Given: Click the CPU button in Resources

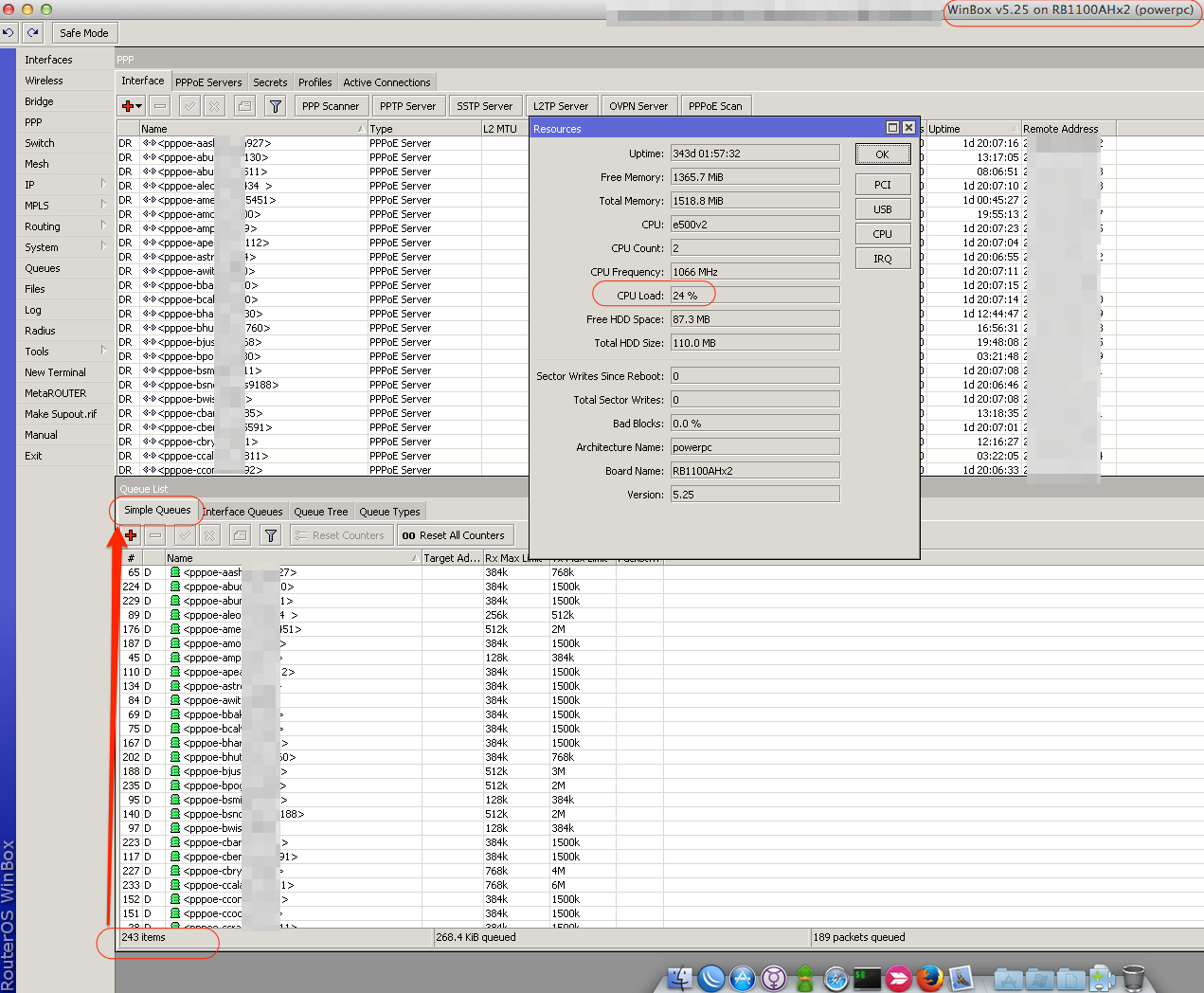Looking at the screenshot, I should coord(883,234).
